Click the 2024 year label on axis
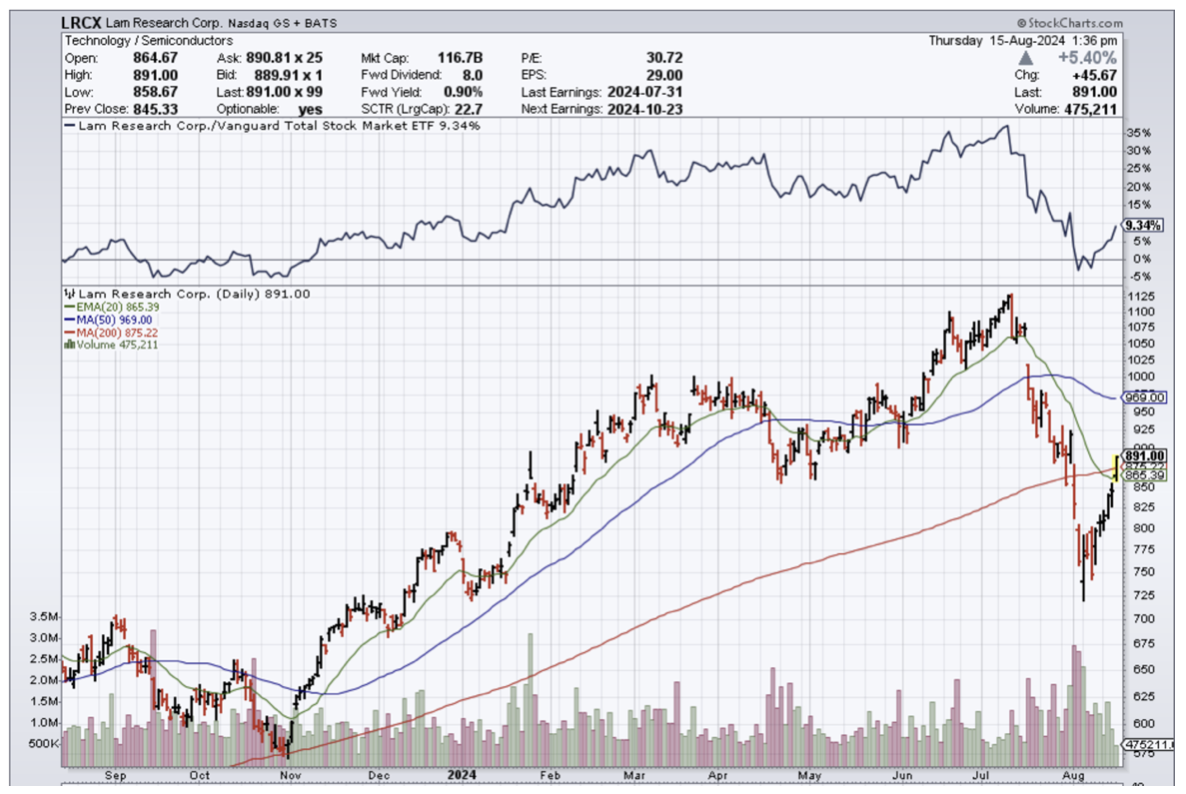This screenshot has width=1186, height=794. point(461,775)
